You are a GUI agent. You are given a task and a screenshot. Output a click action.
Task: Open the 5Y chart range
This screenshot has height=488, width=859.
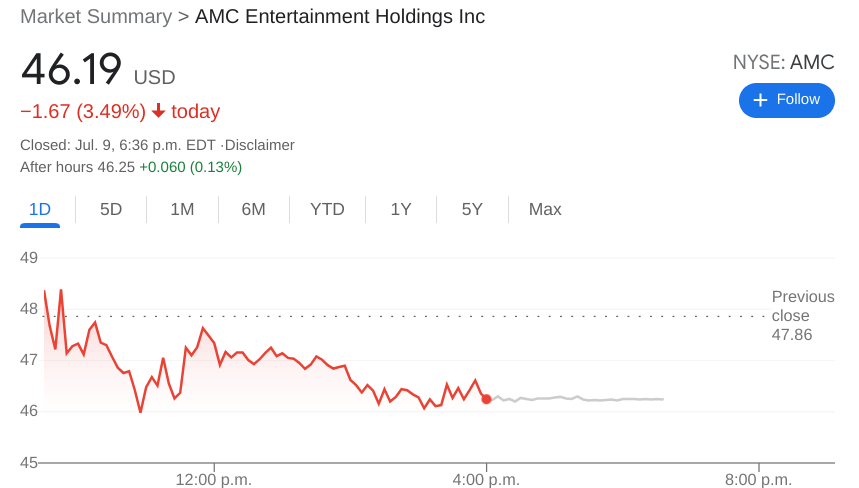click(x=472, y=210)
